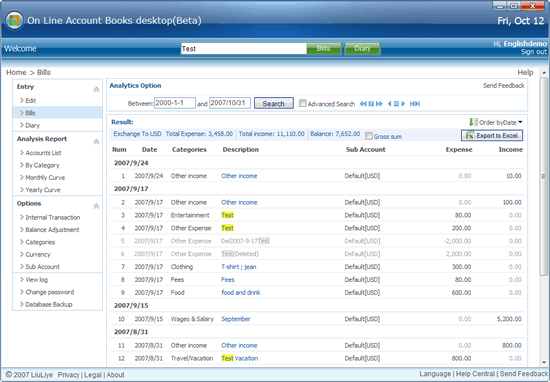Collapse the Entry sidebar section
The image size is (550, 382).
pos(96,90)
